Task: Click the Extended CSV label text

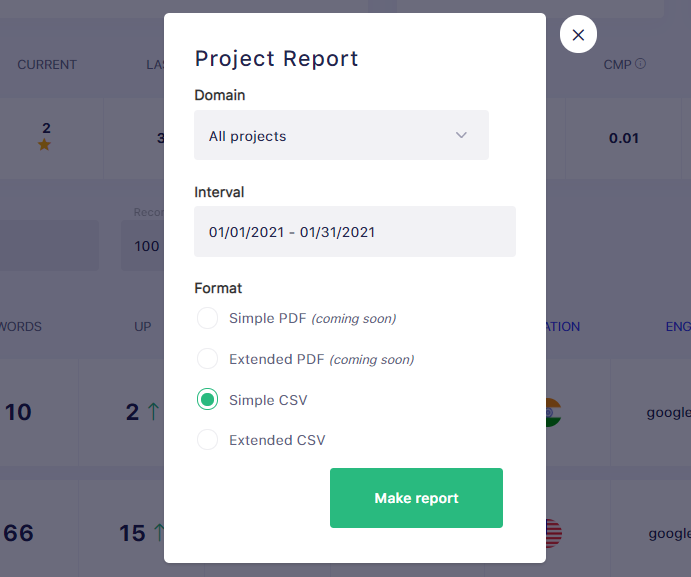Action: (x=277, y=440)
